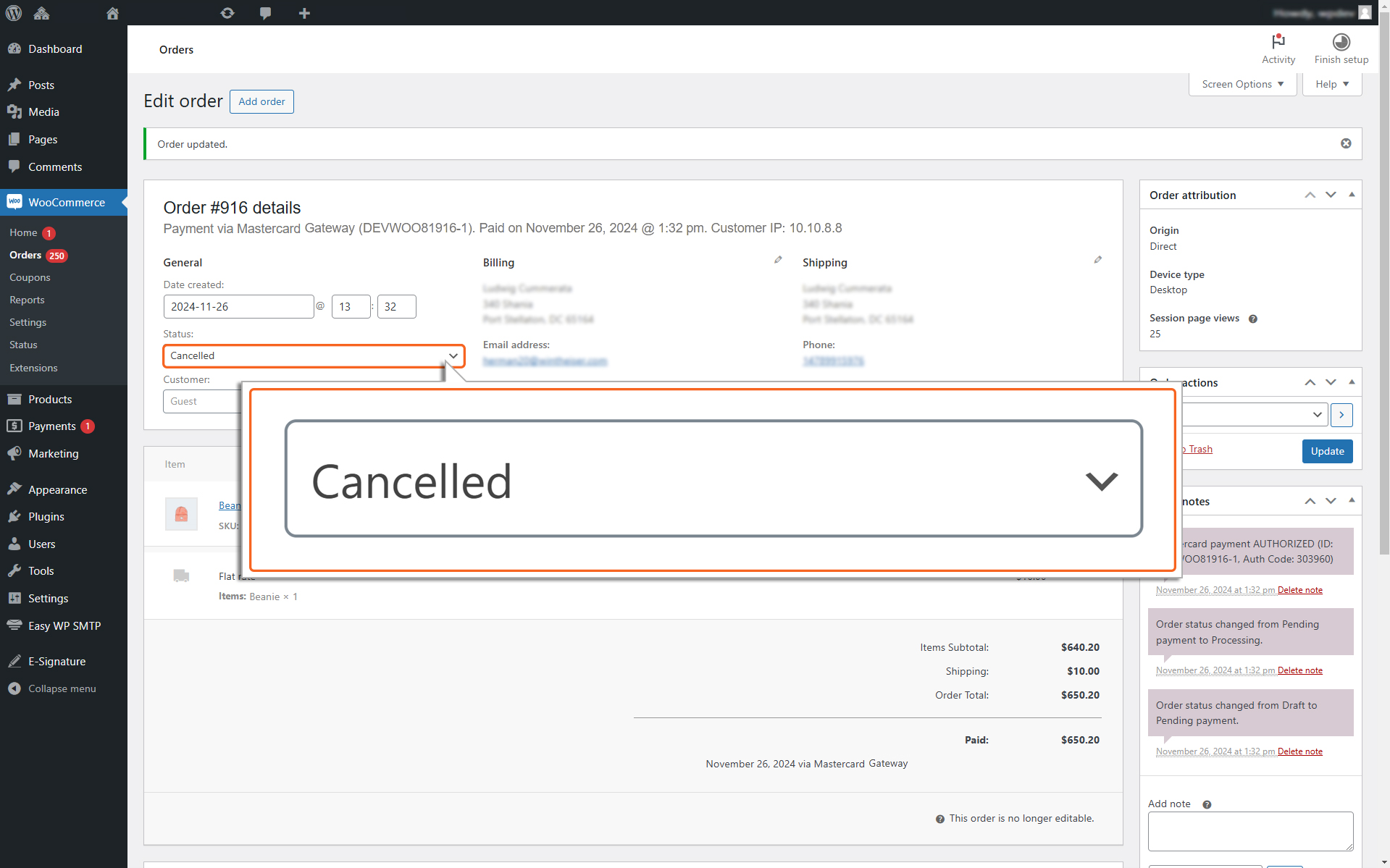Click Move to Trash link
The height and width of the screenshot is (868, 1390).
1197,450
